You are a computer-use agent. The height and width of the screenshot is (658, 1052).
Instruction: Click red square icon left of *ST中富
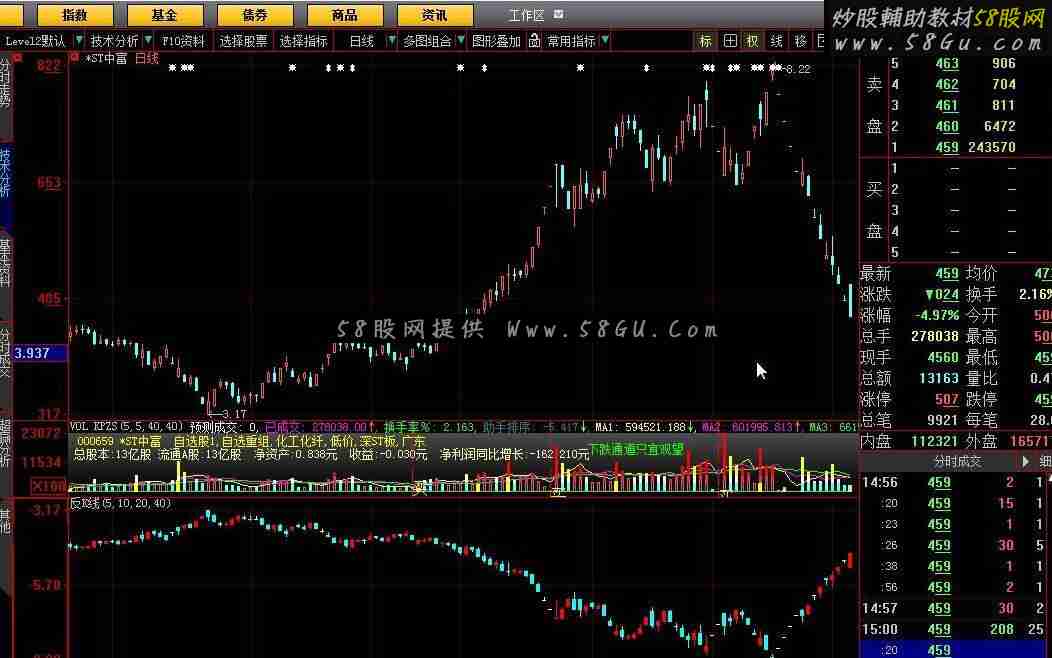(74, 58)
